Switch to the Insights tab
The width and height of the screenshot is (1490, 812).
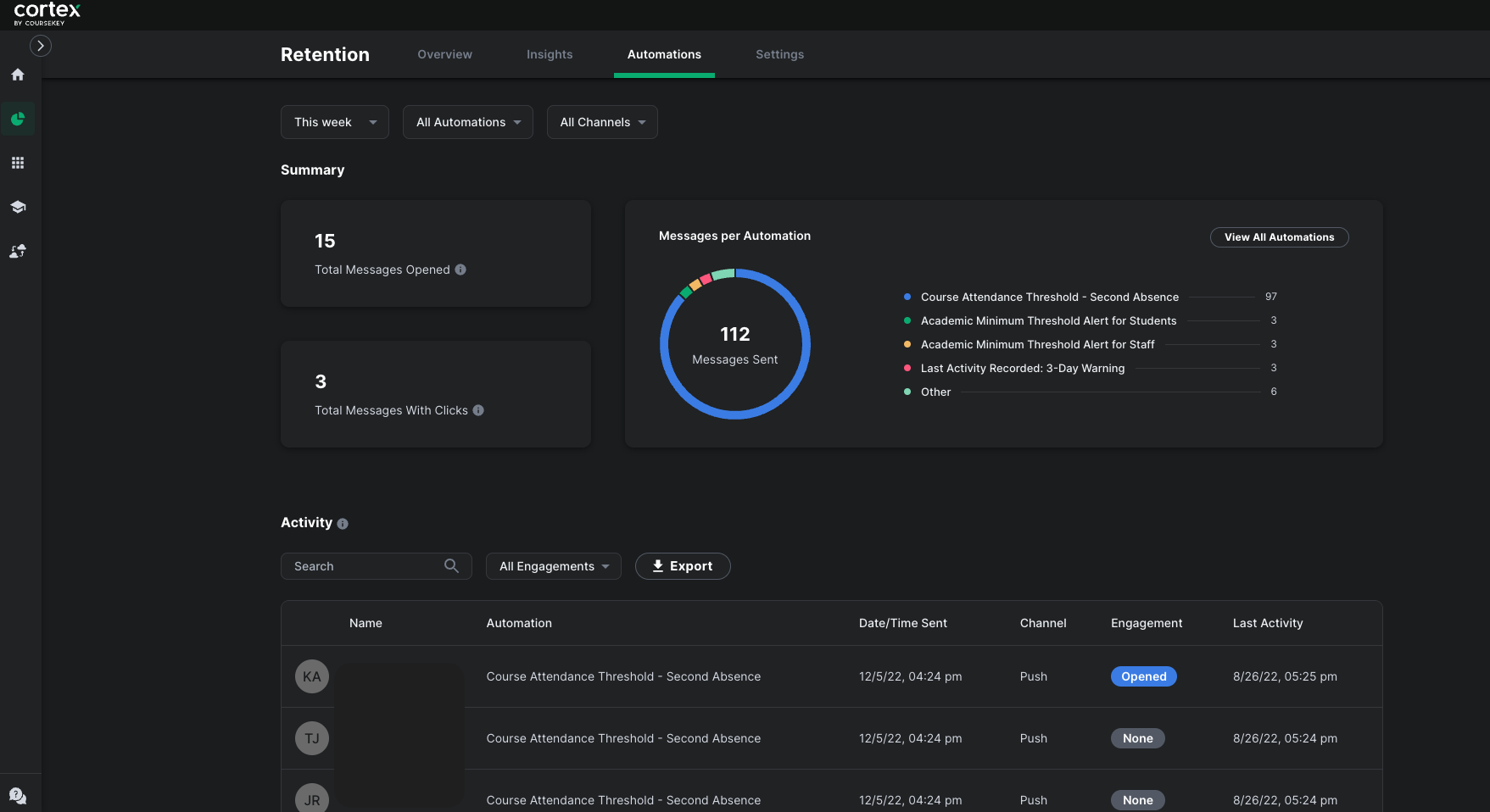[x=550, y=54]
